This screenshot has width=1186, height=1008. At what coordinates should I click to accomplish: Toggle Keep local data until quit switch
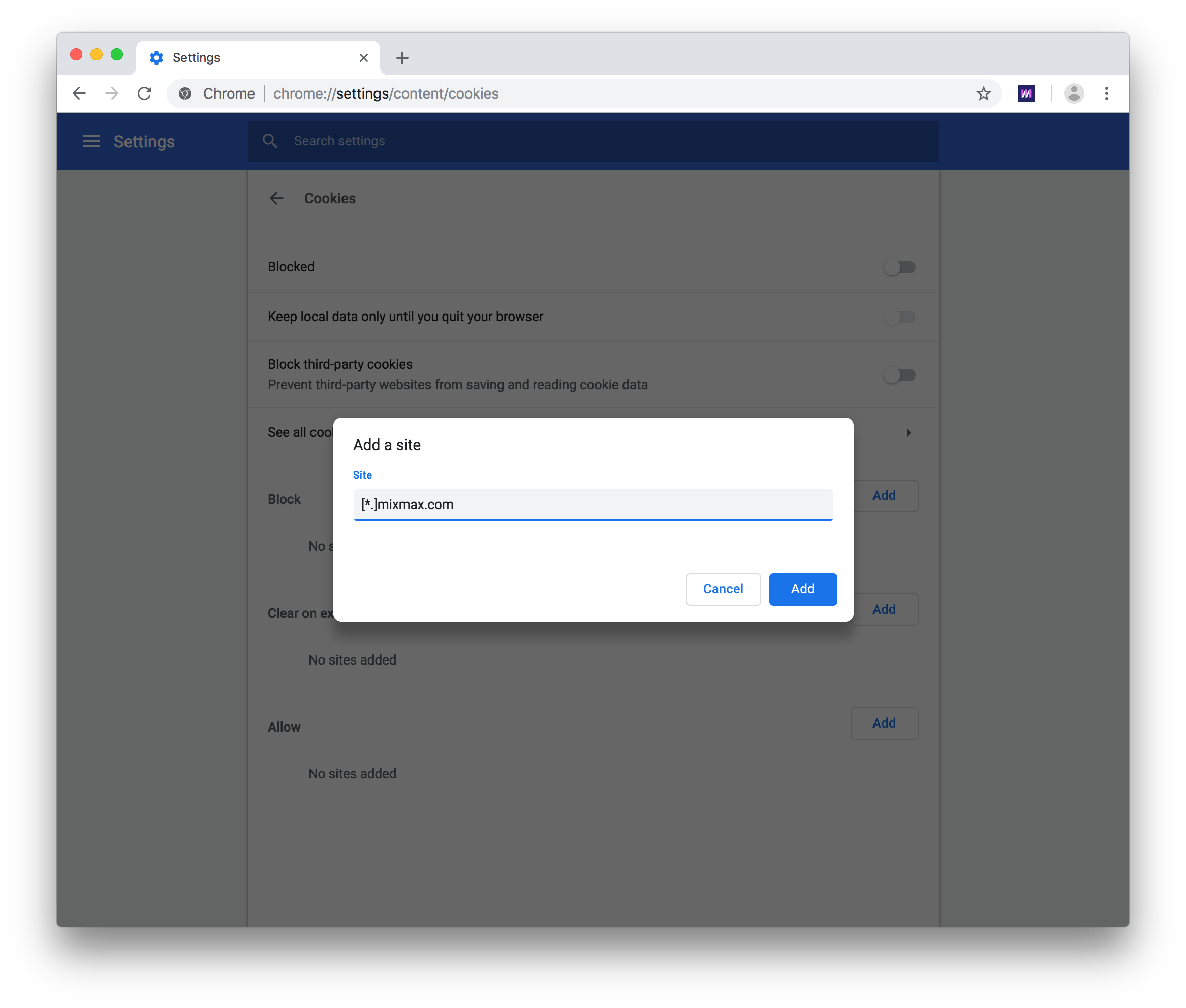pyautogui.click(x=899, y=317)
